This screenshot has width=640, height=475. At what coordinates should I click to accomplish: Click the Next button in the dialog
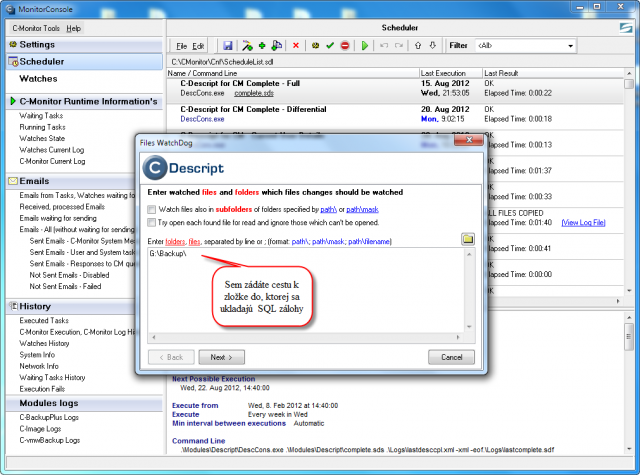coord(222,357)
